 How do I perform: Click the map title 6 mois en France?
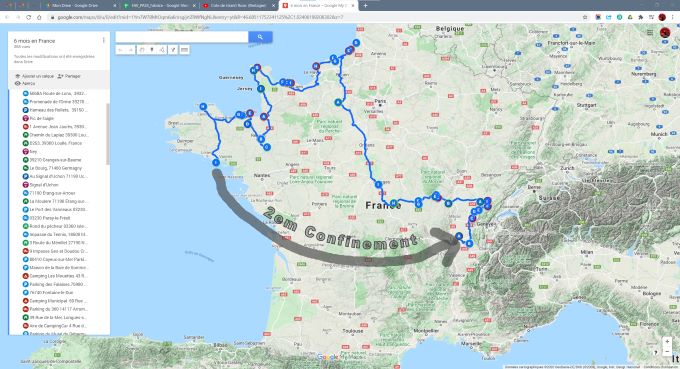click(34, 41)
